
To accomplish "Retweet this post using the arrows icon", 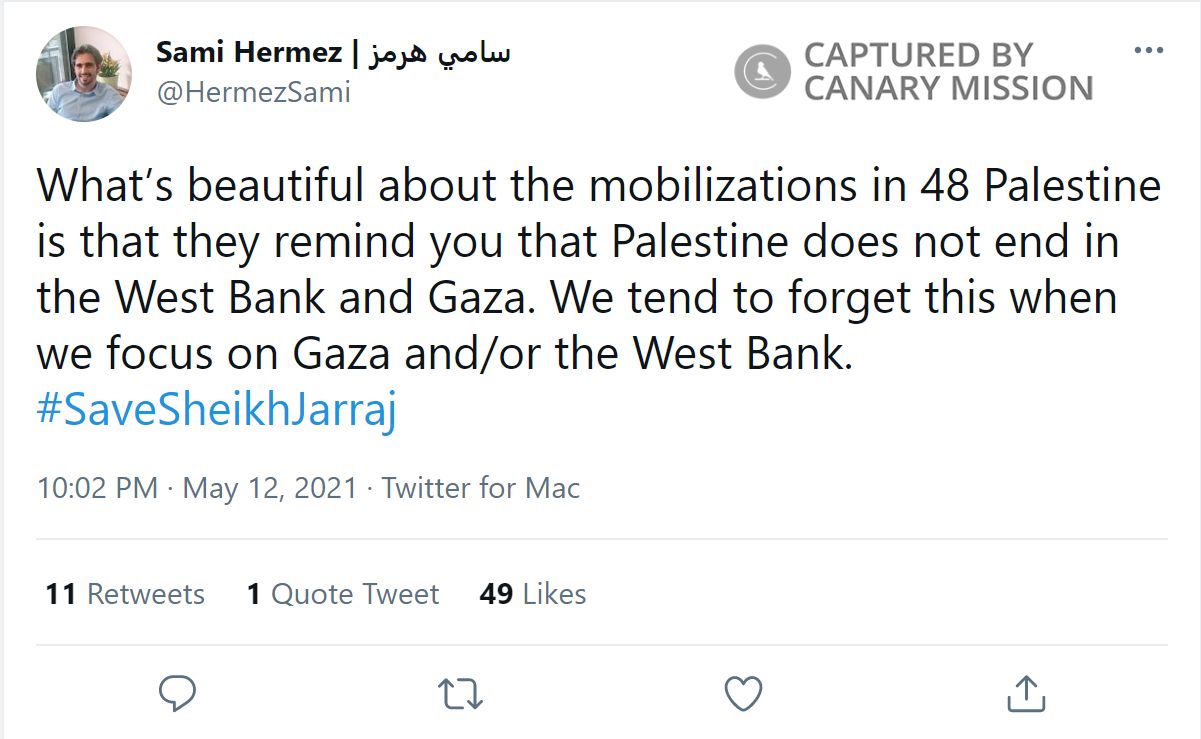I will coord(461,693).
